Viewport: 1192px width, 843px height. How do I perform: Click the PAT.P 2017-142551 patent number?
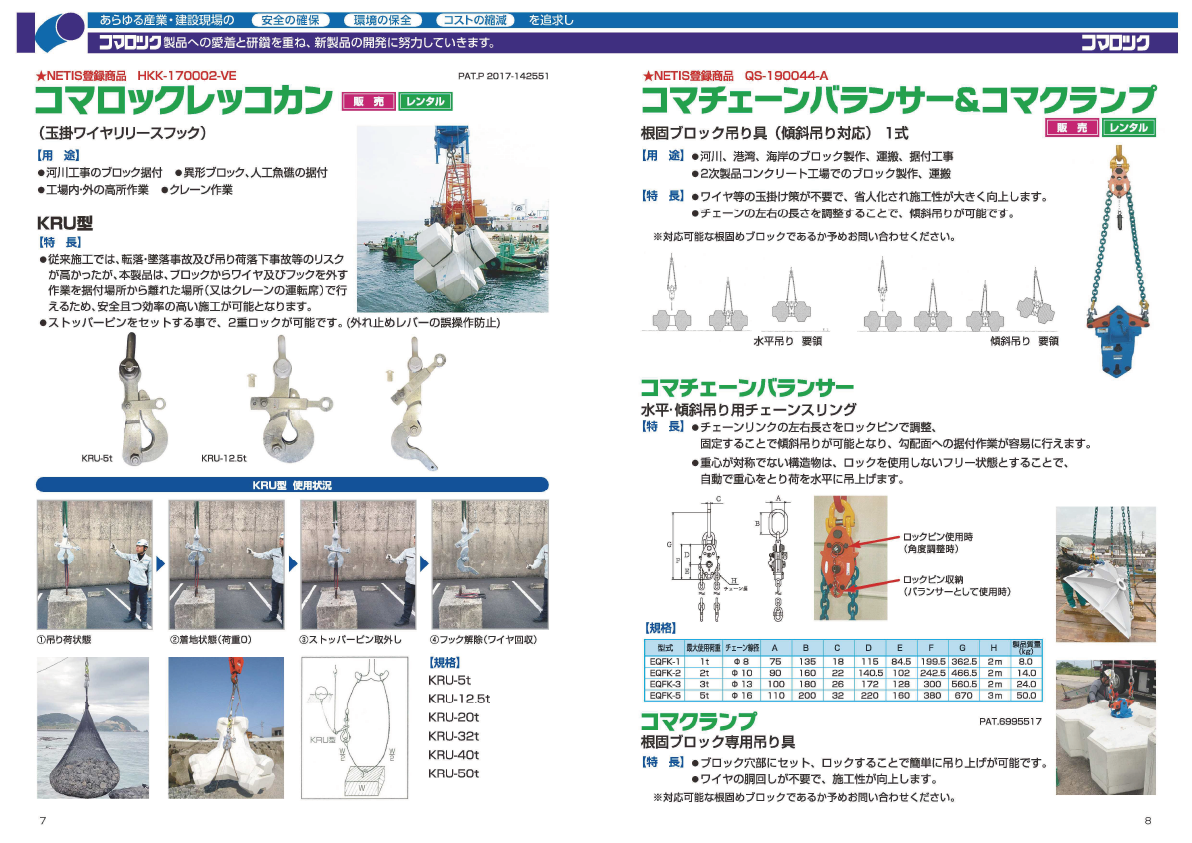[x=503, y=76]
